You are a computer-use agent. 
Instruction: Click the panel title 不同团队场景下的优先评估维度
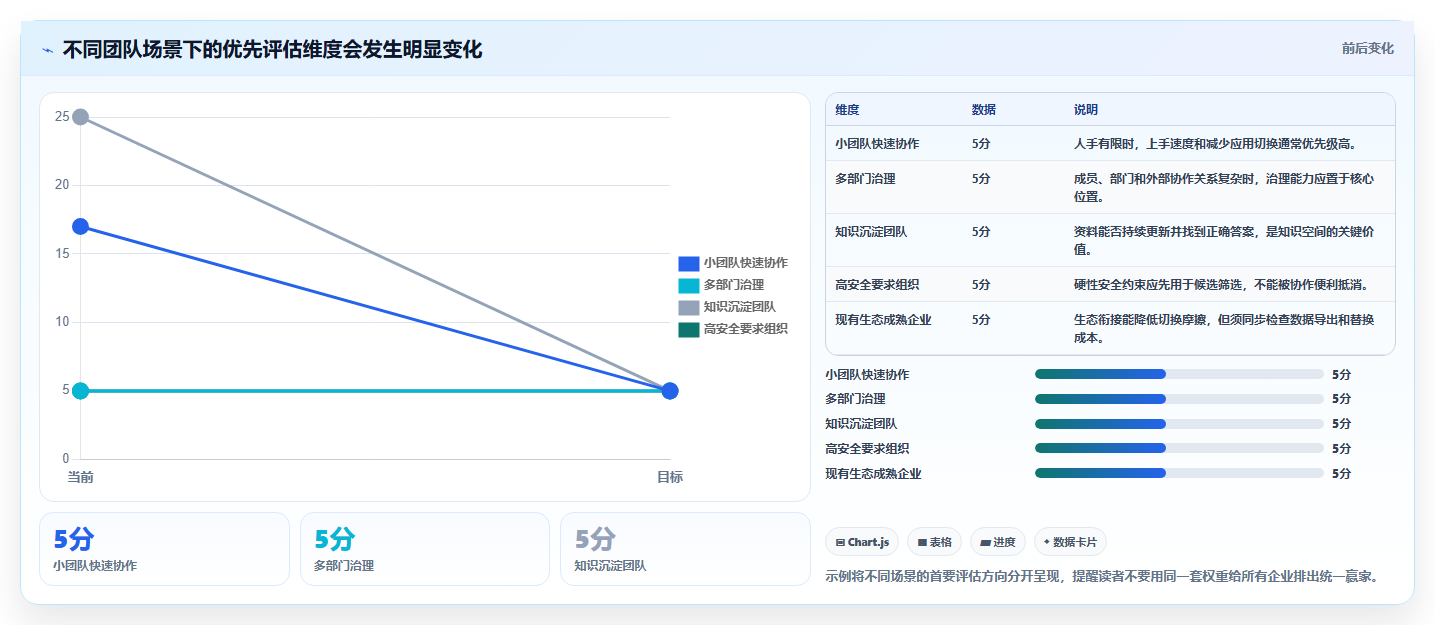coord(272,49)
